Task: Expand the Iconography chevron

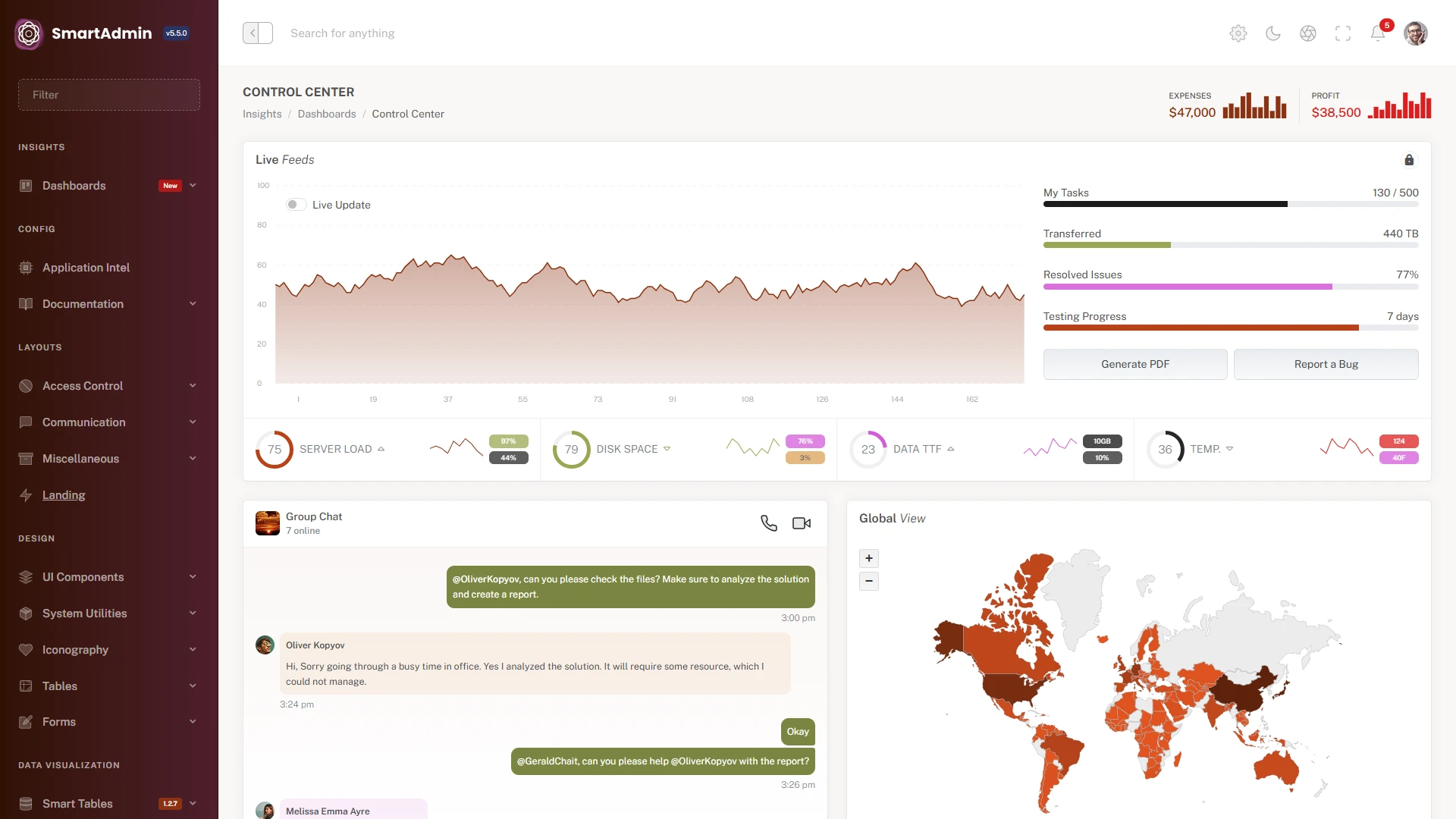Action: (x=193, y=650)
